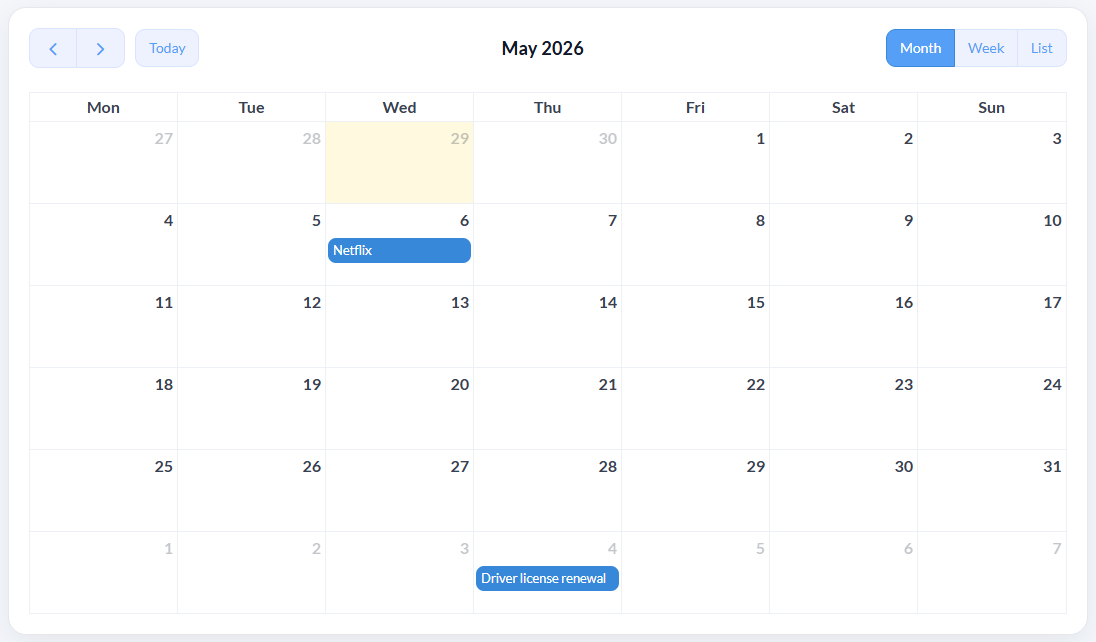Viewport: 1096px width, 642px height.
Task: Click the May 2026 title
Action: click(x=542, y=48)
